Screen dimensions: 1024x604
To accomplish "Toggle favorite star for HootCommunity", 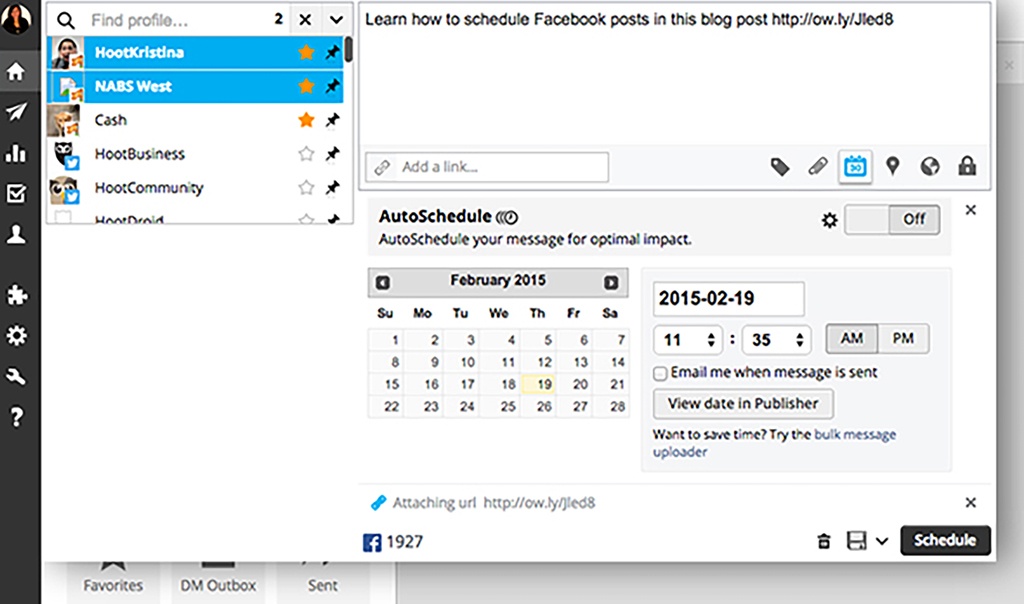I will point(306,187).
